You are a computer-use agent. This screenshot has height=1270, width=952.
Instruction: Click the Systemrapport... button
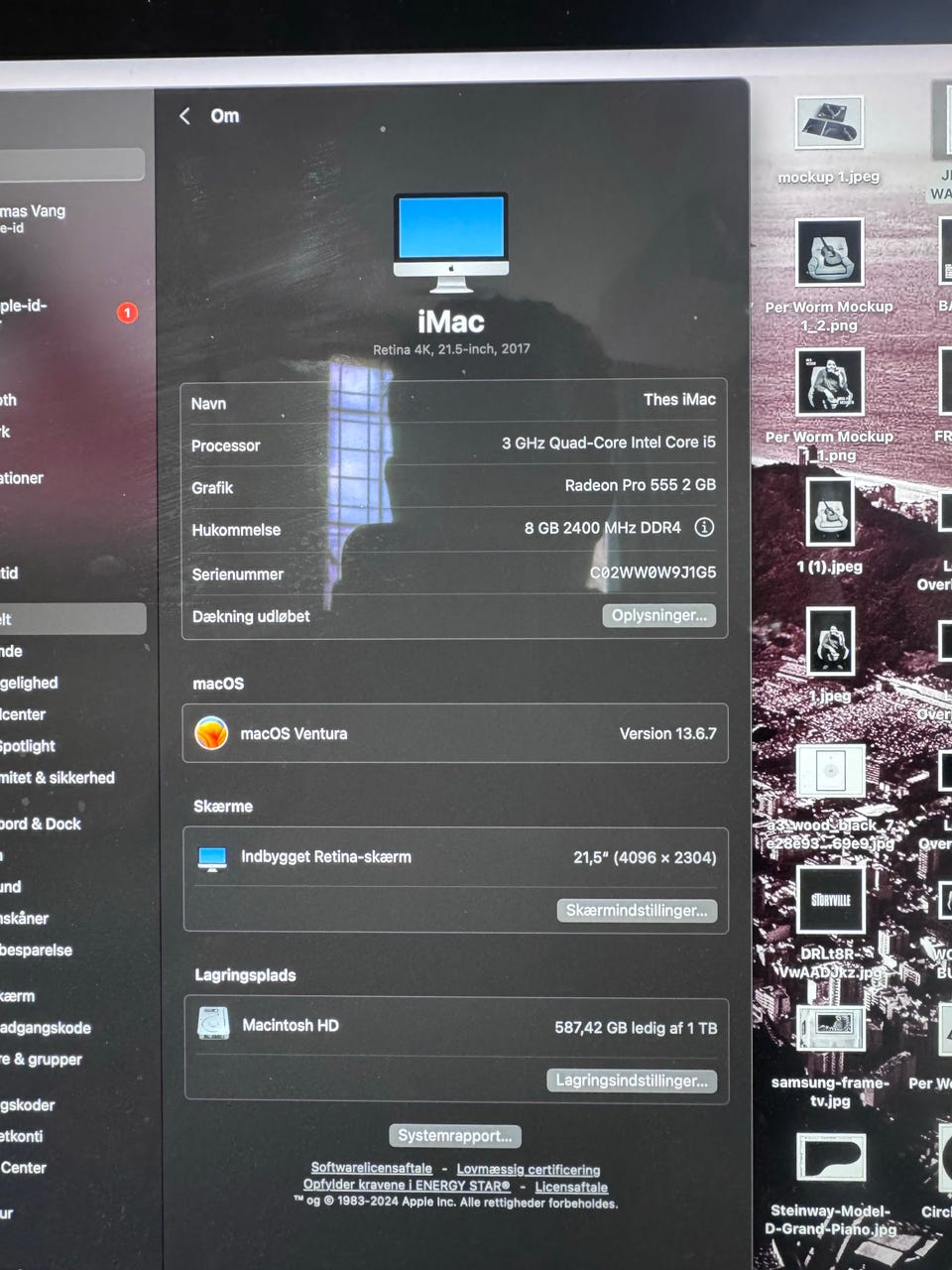point(455,1135)
